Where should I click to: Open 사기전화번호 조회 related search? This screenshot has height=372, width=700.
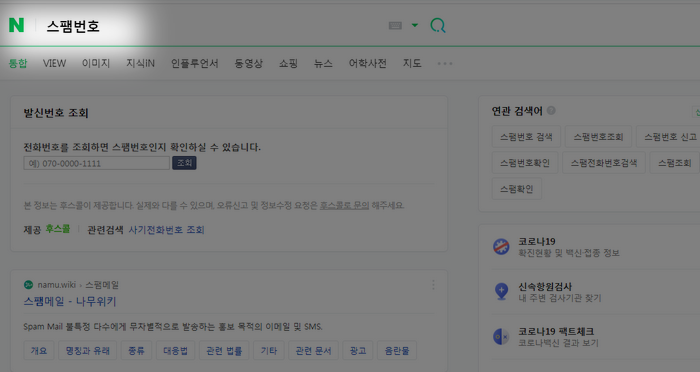(167, 230)
